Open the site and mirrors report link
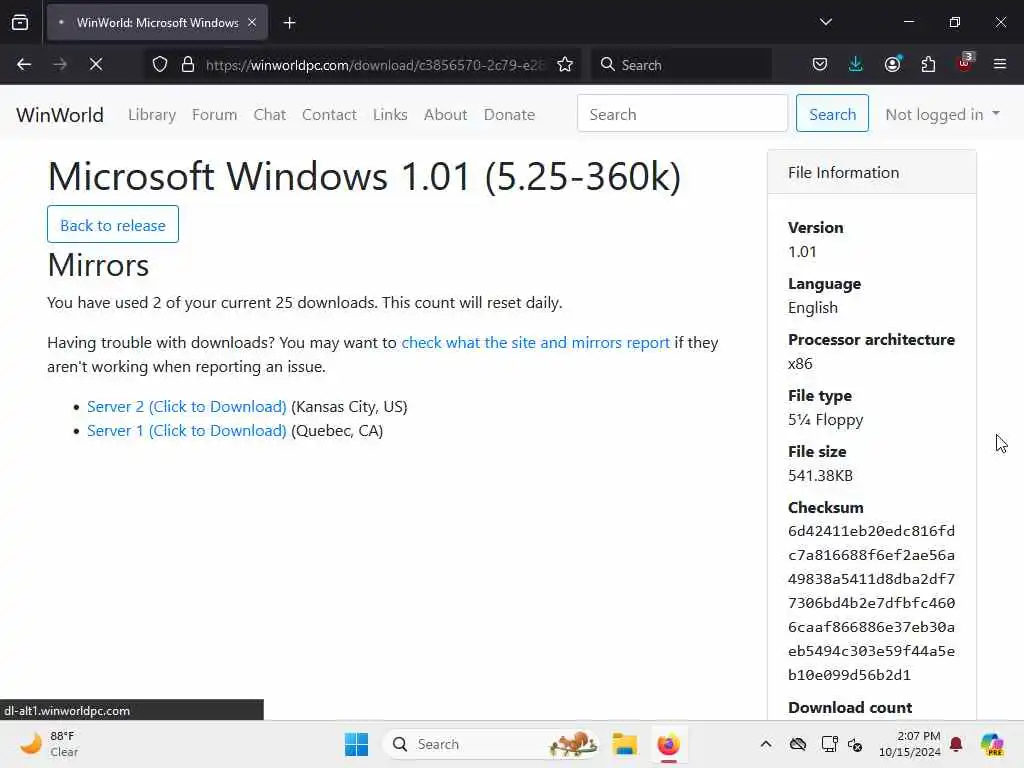 [536, 342]
